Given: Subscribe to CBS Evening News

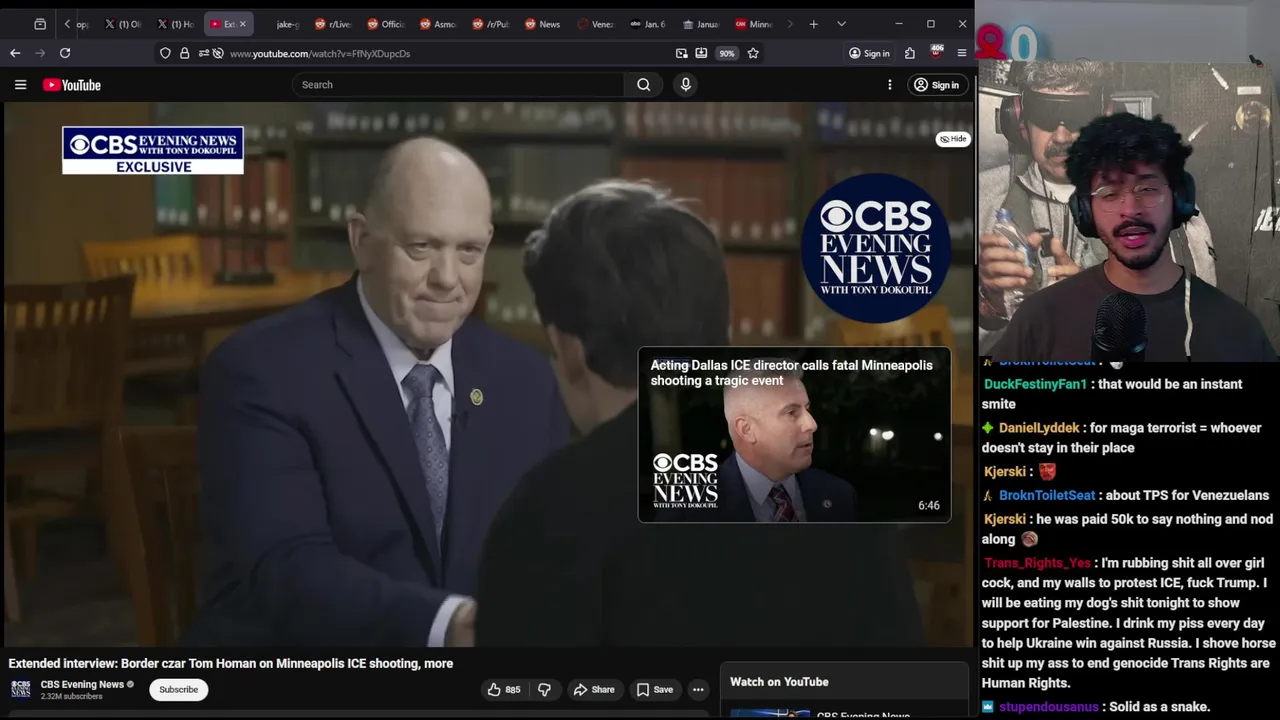Looking at the screenshot, I should [x=178, y=689].
